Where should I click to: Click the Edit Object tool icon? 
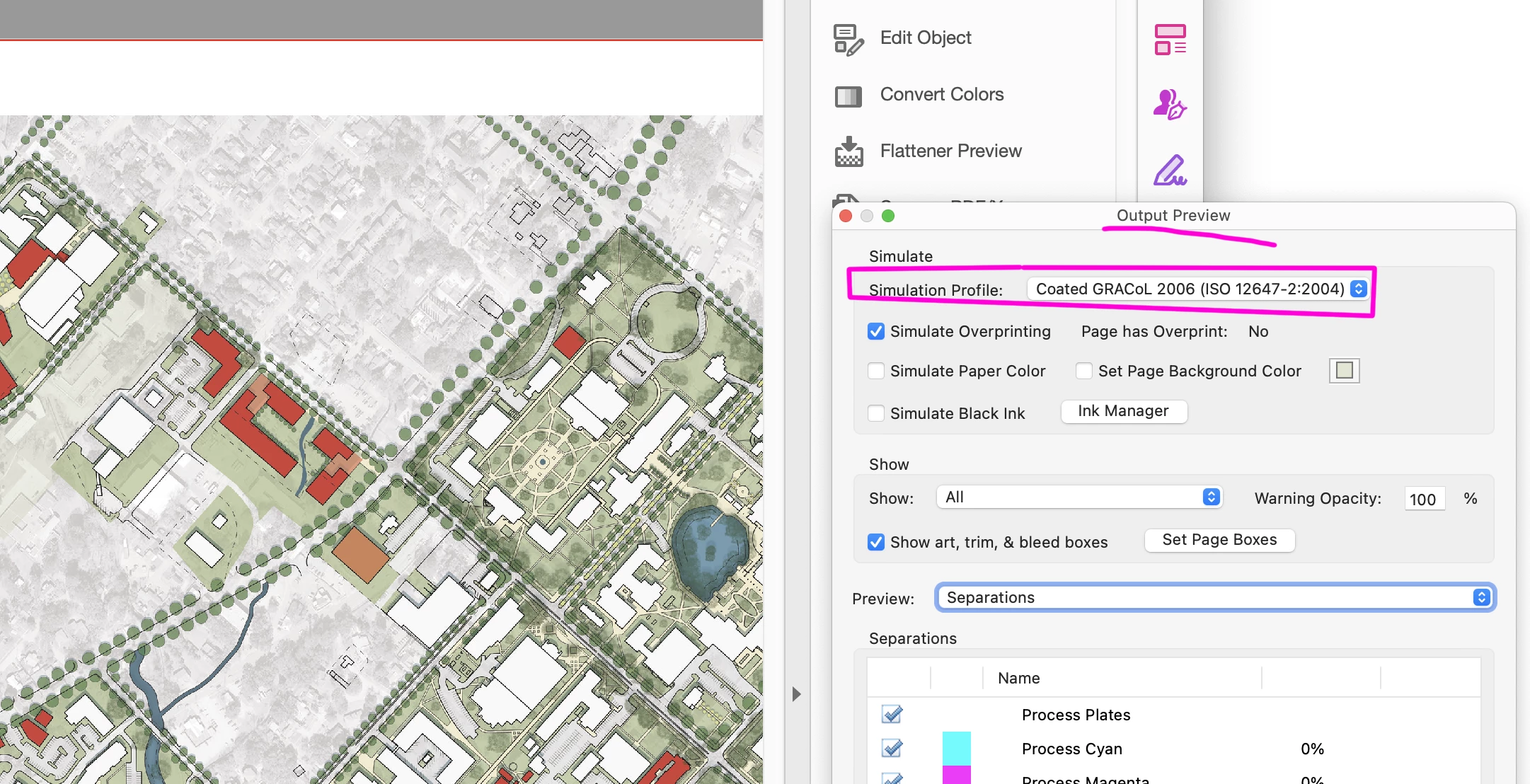[x=849, y=39]
